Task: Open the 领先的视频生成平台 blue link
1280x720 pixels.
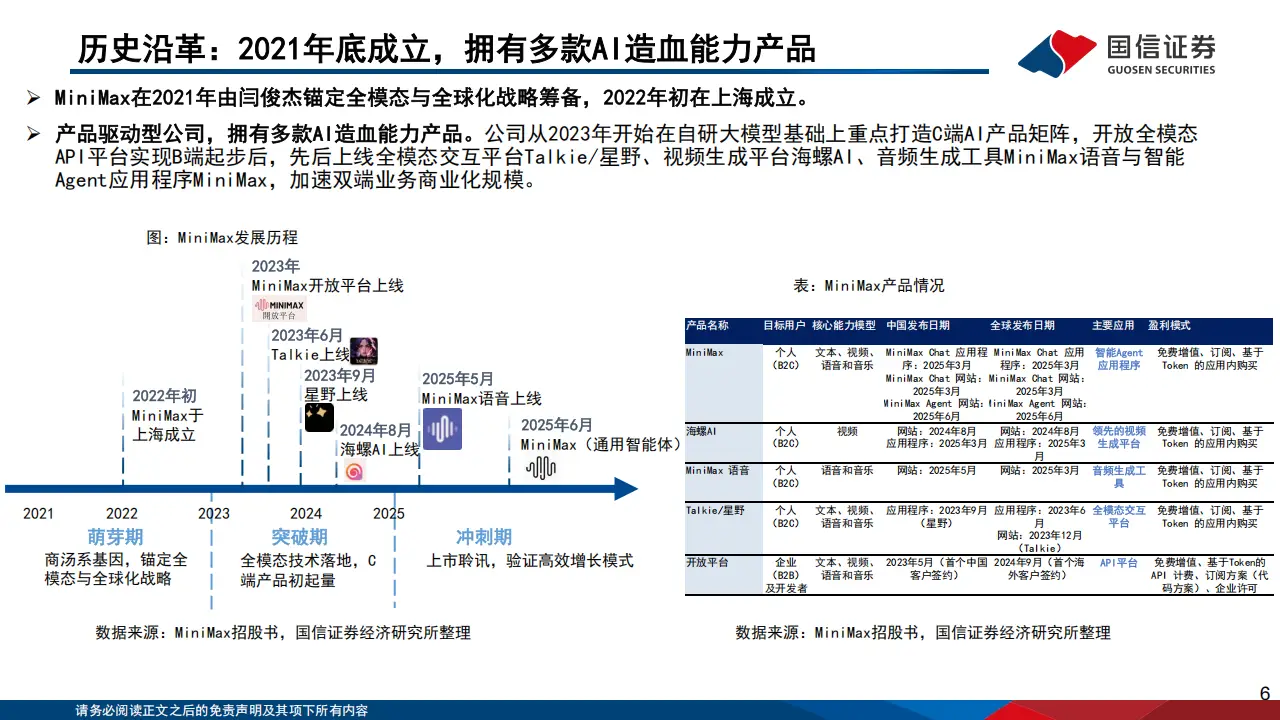Action: coord(1118,437)
